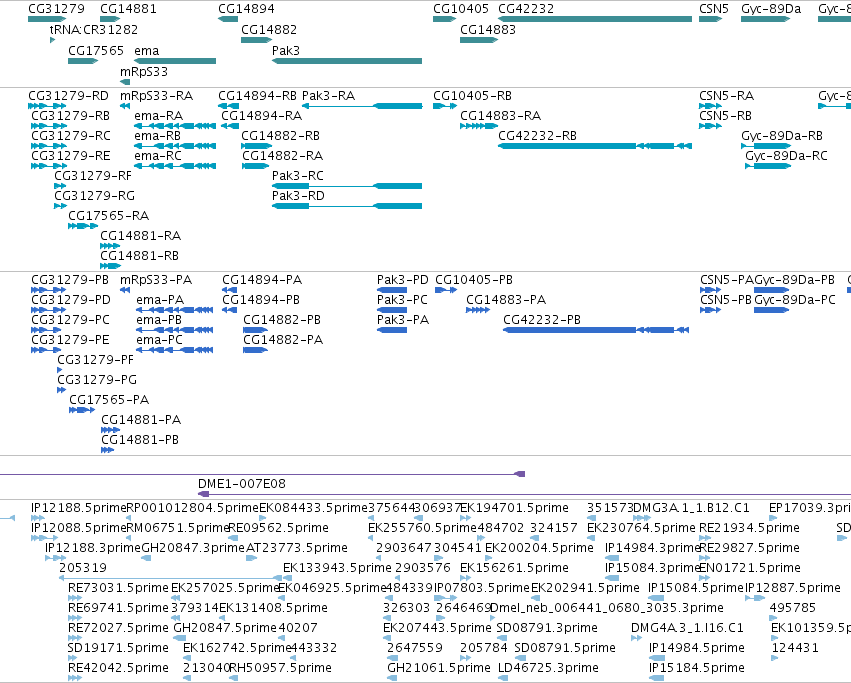Click the CG14883 gene label
Screen dimensions: 851x683
click(x=488, y=29)
